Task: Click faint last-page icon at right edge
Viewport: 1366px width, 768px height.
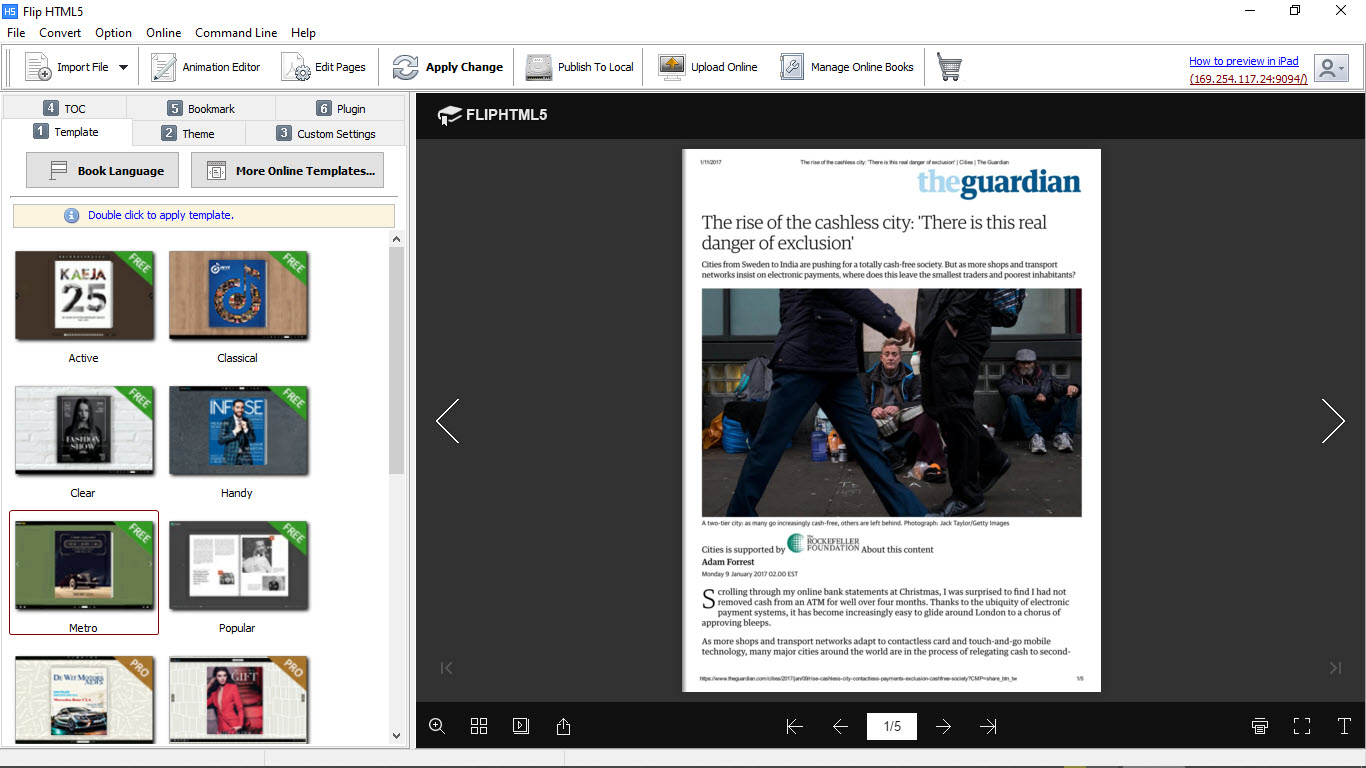Action: 1335,668
